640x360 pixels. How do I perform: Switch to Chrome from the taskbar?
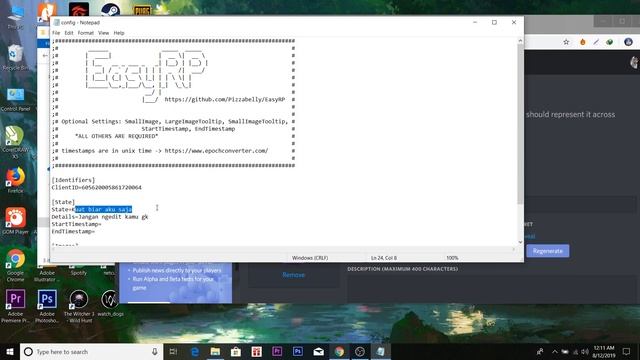point(339,351)
